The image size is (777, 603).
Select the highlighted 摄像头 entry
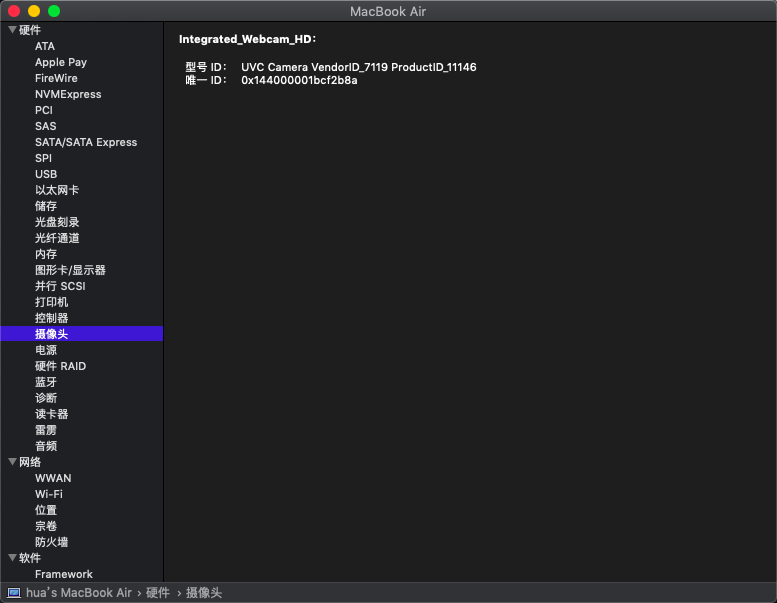click(81, 333)
